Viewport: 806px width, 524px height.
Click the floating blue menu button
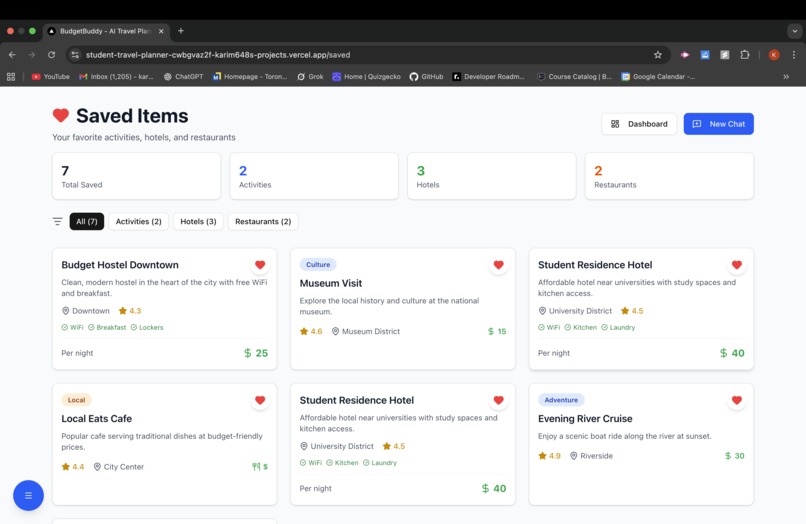pyautogui.click(x=28, y=495)
